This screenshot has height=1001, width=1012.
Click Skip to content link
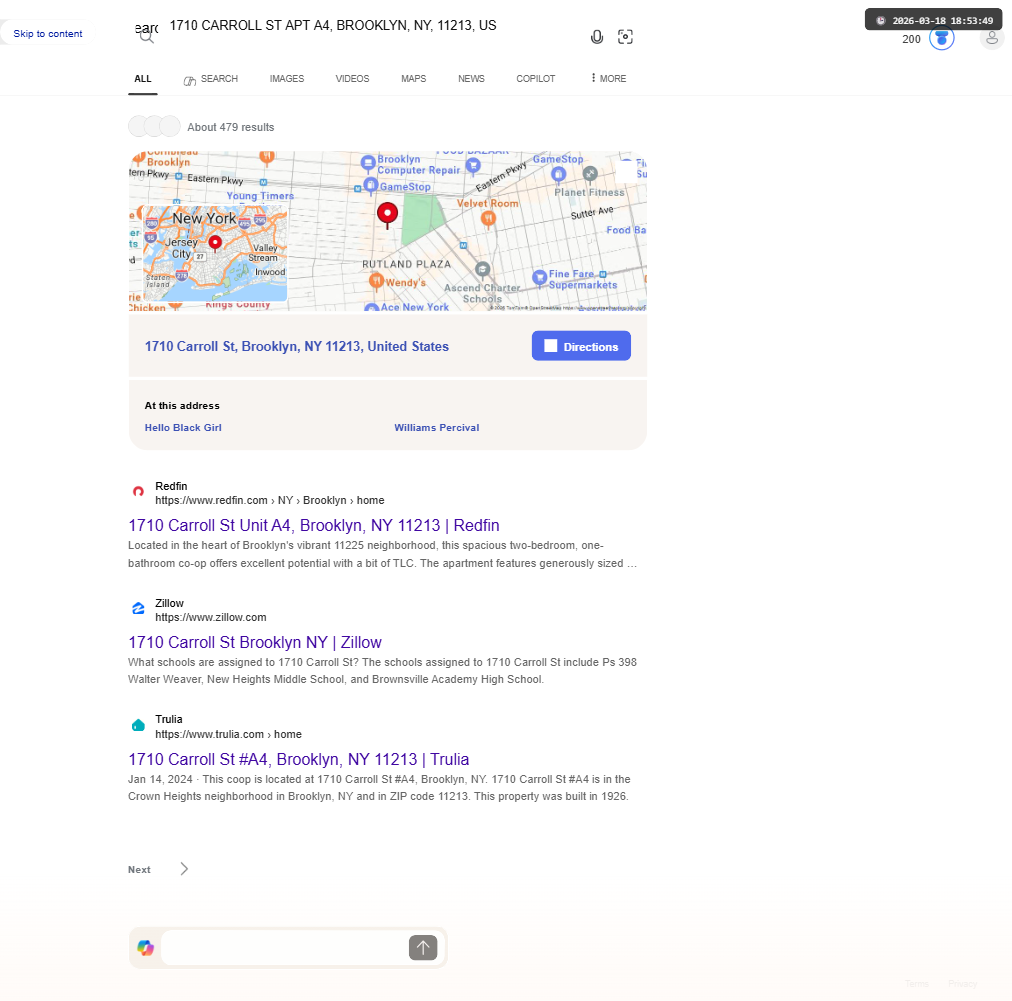(x=48, y=34)
